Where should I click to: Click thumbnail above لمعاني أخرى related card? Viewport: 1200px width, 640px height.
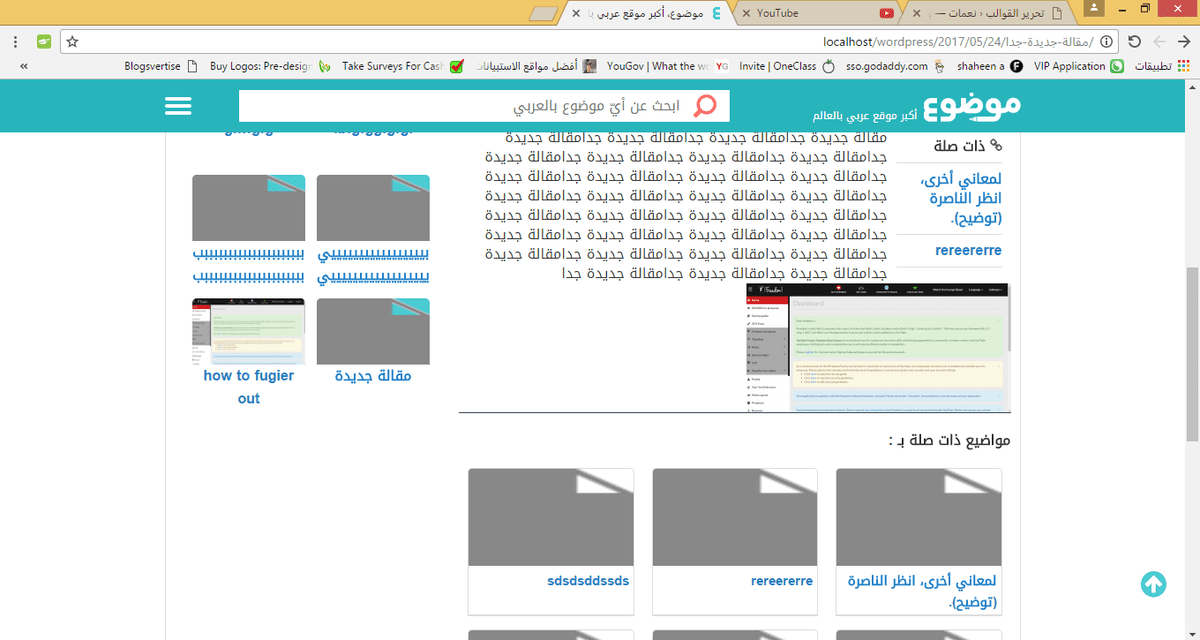pyautogui.click(x=919, y=517)
